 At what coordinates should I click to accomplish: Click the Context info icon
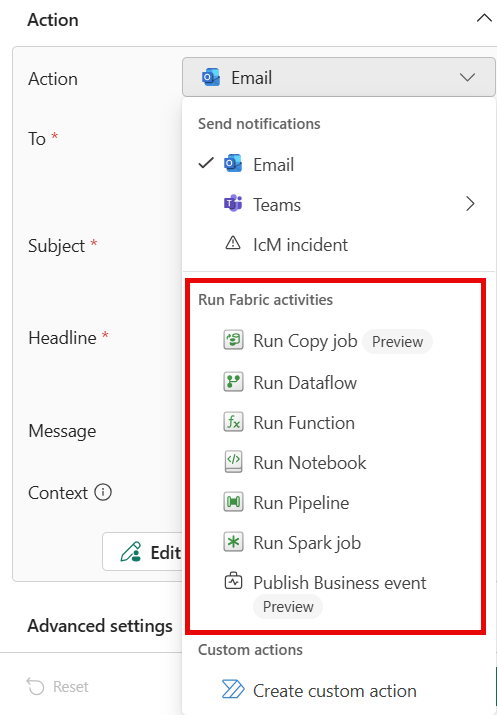(x=103, y=492)
